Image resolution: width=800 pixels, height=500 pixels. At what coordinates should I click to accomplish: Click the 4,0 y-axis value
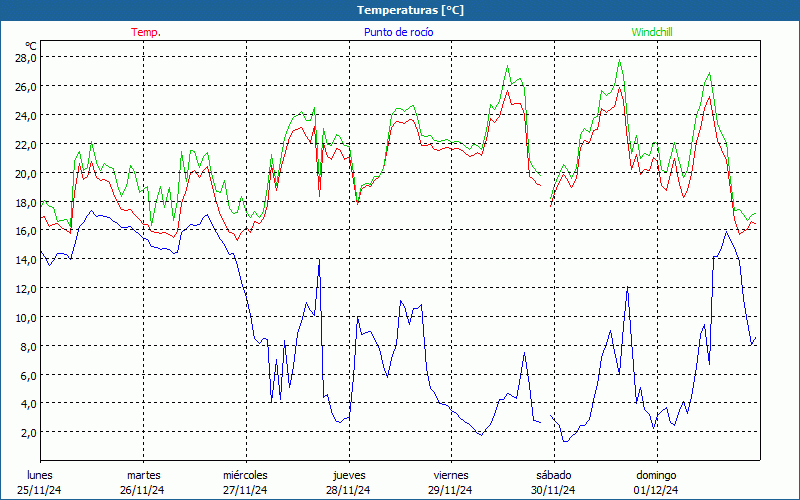[28, 404]
